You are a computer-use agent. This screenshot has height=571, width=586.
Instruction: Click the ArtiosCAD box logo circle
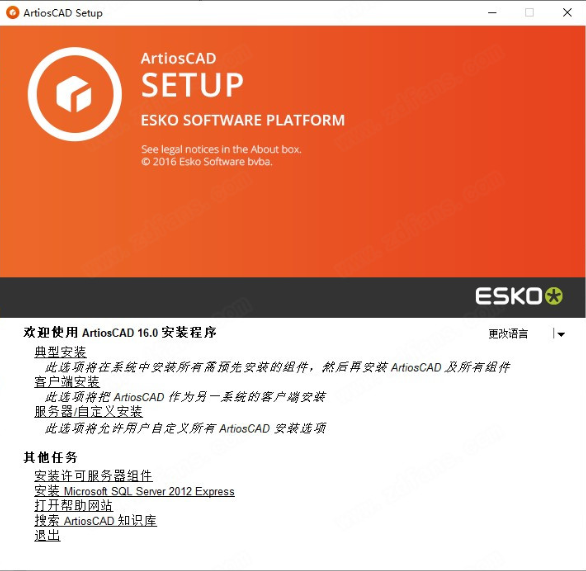pyautogui.click(x=74, y=94)
